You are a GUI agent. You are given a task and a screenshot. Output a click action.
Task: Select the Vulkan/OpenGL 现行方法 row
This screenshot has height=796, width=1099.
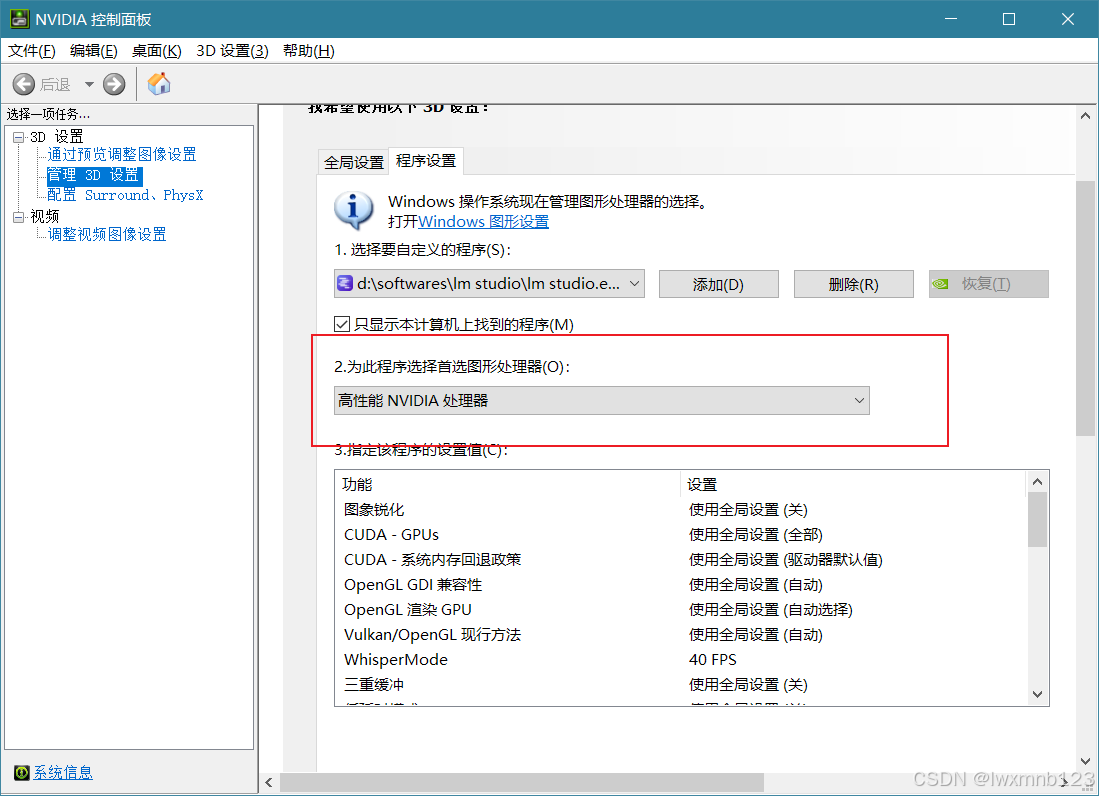(681, 635)
